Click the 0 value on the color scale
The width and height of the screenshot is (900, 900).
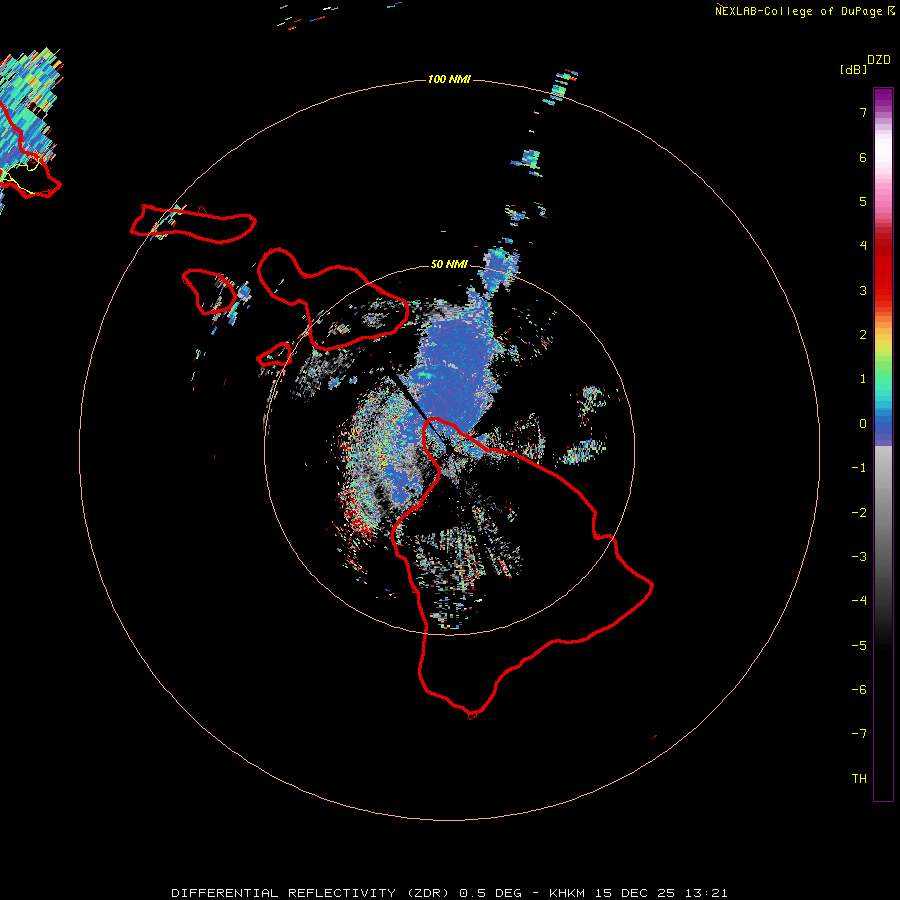tap(863, 424)
